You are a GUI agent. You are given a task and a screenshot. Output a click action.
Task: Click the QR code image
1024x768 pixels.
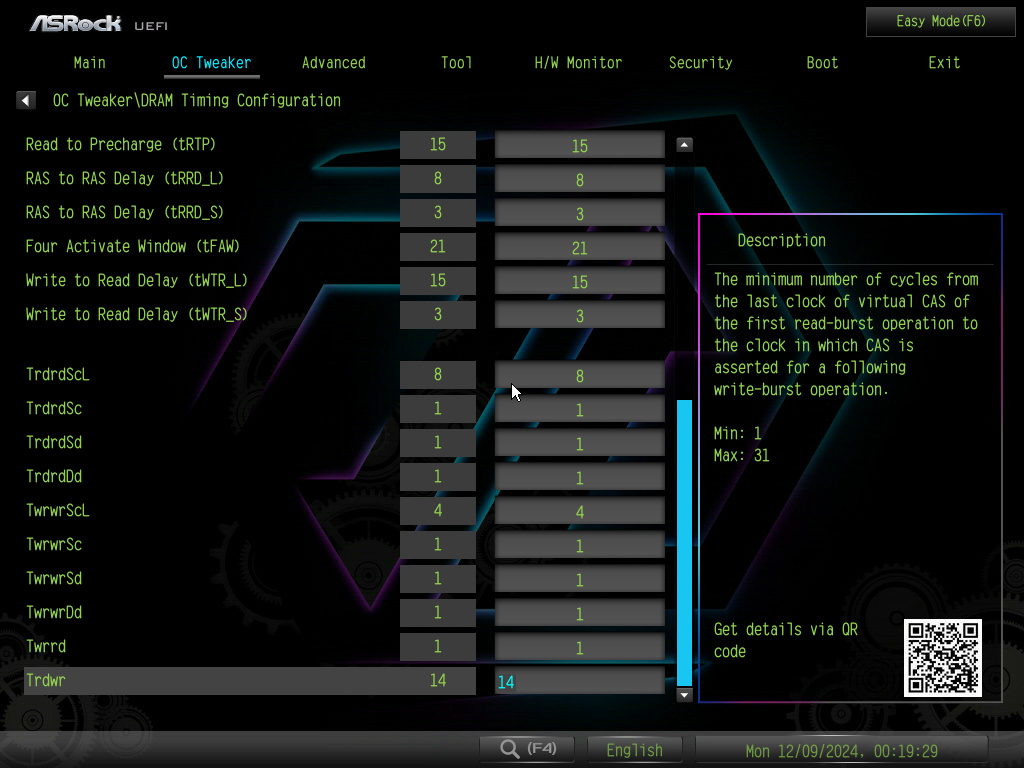coord(942,658)
